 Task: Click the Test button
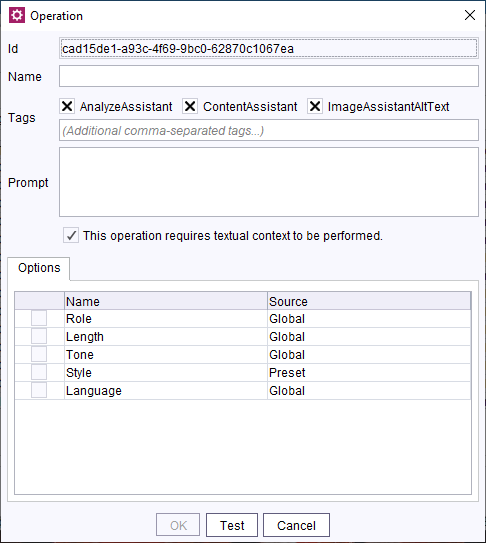pos(232,525)
